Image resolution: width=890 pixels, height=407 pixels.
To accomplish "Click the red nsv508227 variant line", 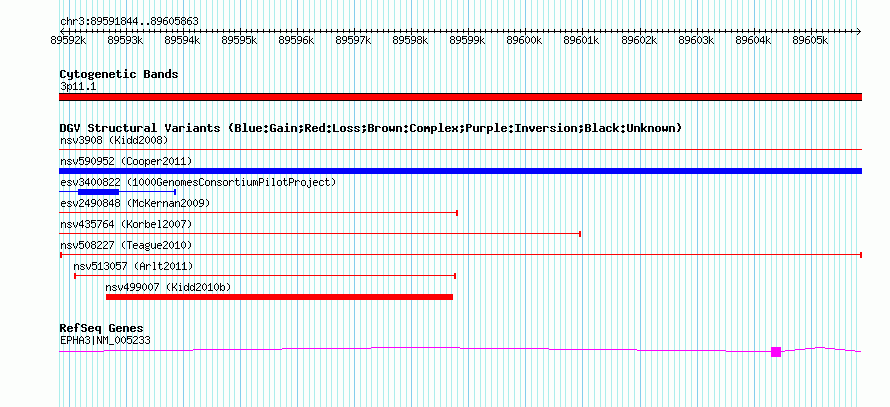I will click(460, 255).
